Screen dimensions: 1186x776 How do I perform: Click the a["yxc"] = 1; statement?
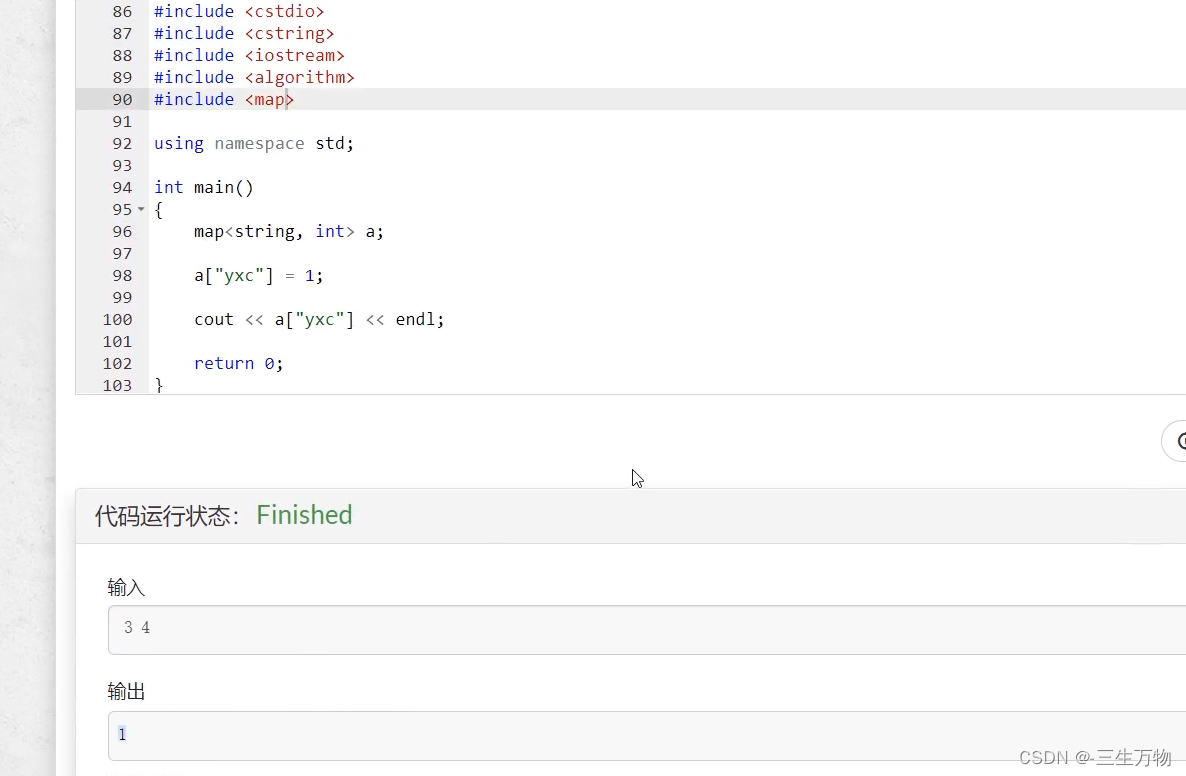tap(259, 275)
